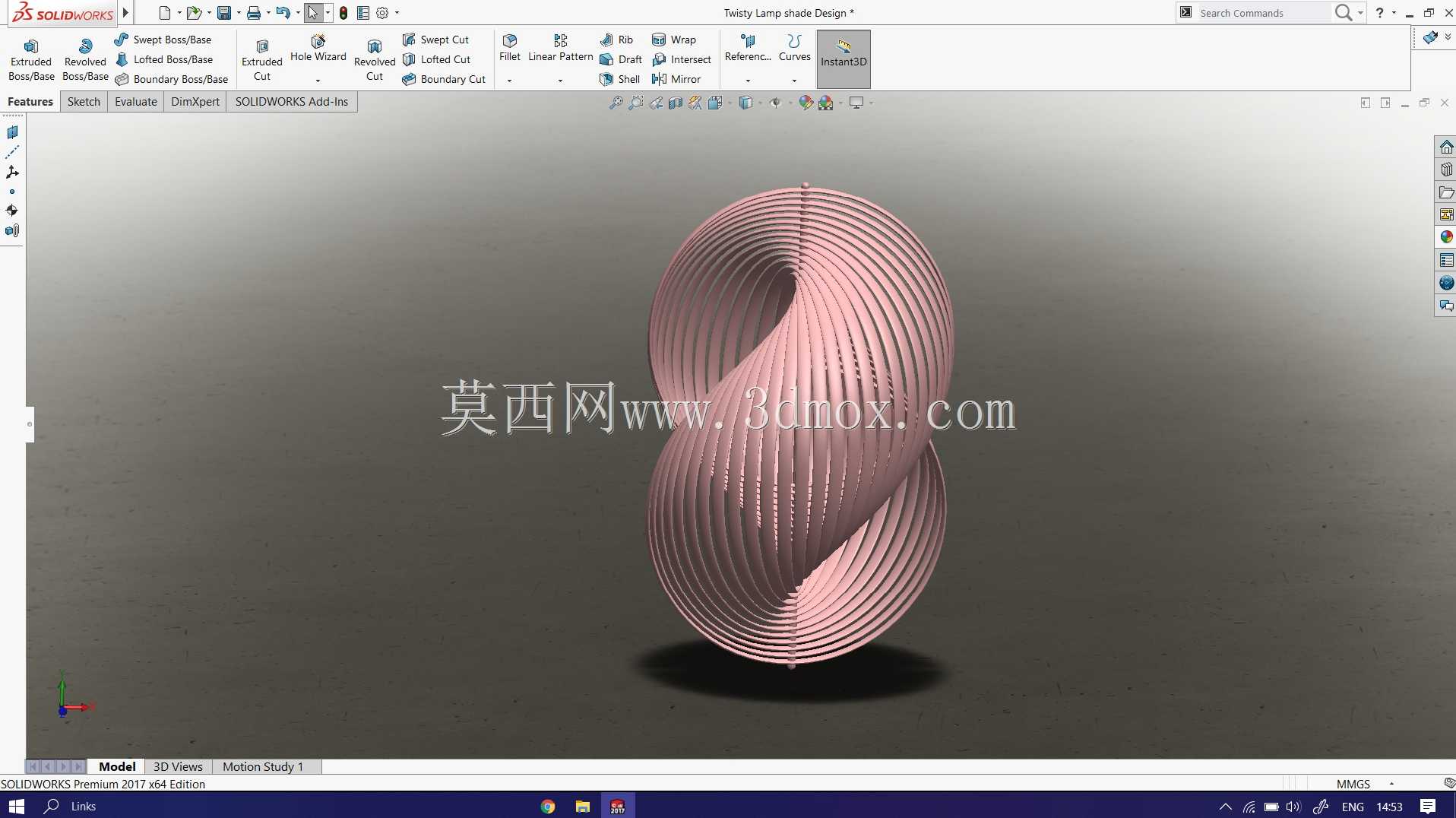Open the File Properties list icon

363,13
